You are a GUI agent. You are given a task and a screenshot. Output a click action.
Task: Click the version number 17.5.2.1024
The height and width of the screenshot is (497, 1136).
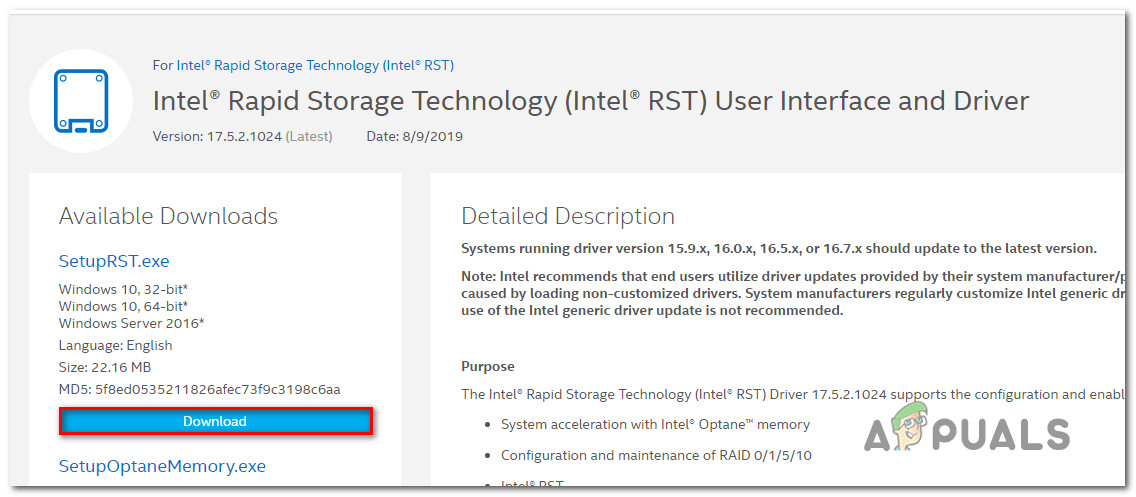(x=243, y=136)
